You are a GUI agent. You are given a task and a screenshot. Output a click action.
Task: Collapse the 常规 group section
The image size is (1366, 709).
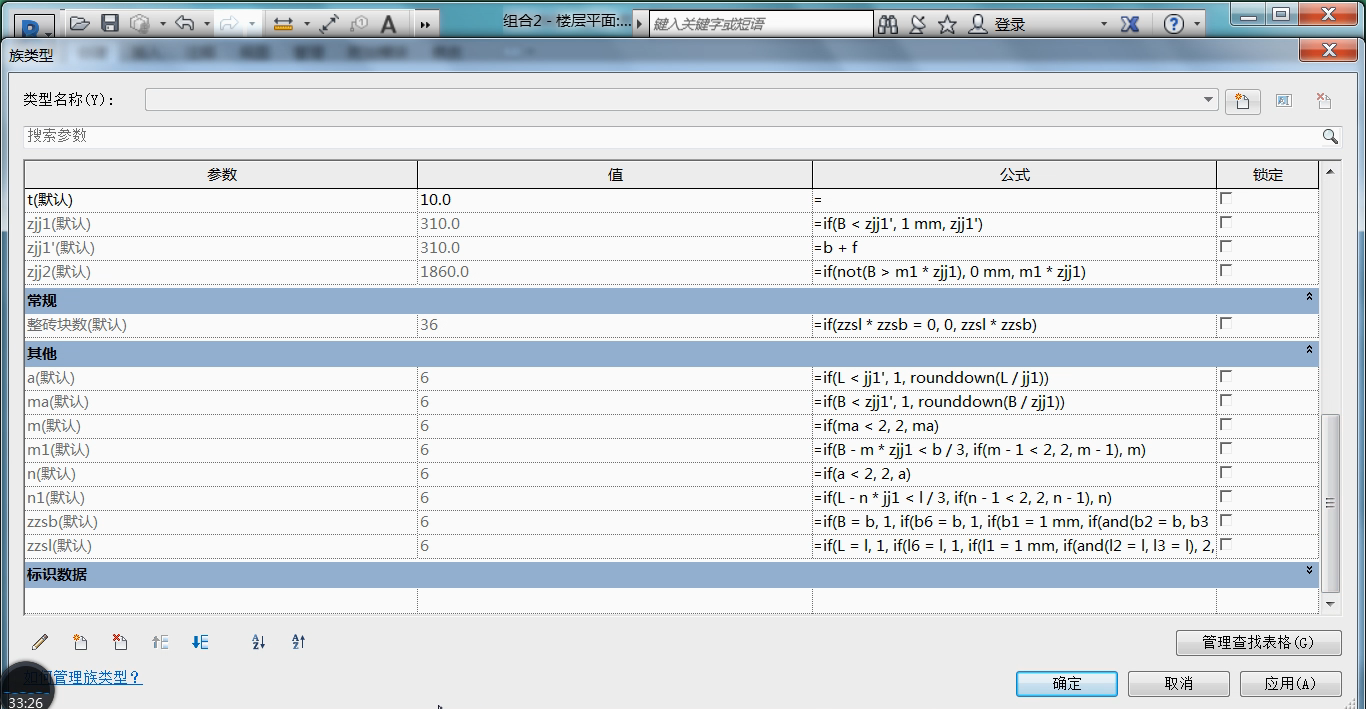coord(1309,298)
